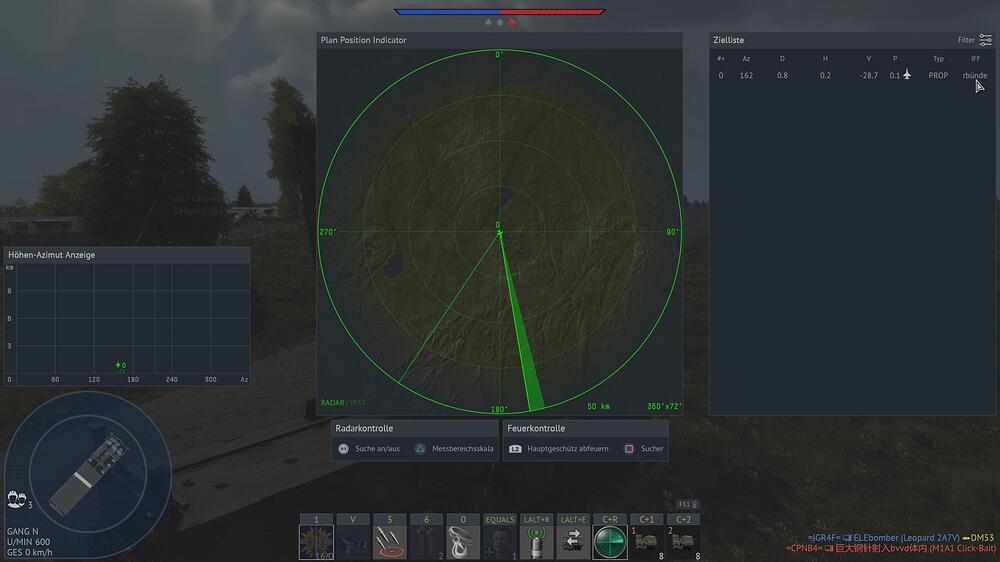This screenshot has height=562, width=1000.
Task: Click the Typ column header in Zielliste
Action: coord(938,59)
